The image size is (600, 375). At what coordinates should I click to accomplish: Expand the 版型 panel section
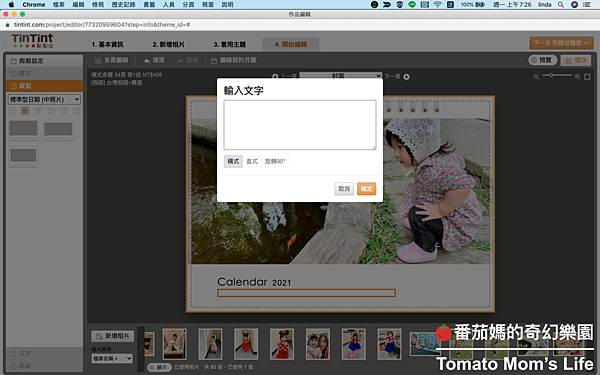pyautogui.click(x=44, y=86)
